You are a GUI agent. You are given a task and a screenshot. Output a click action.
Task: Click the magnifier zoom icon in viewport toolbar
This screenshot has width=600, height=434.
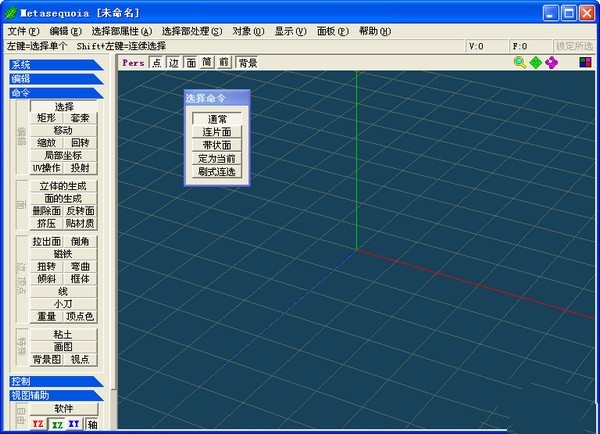tap(519, 62)
